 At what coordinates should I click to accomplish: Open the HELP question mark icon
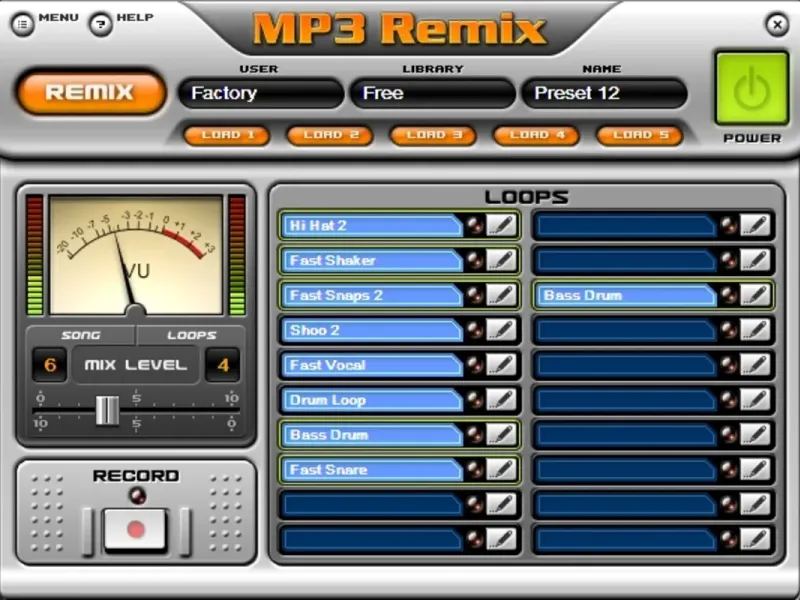101,24
